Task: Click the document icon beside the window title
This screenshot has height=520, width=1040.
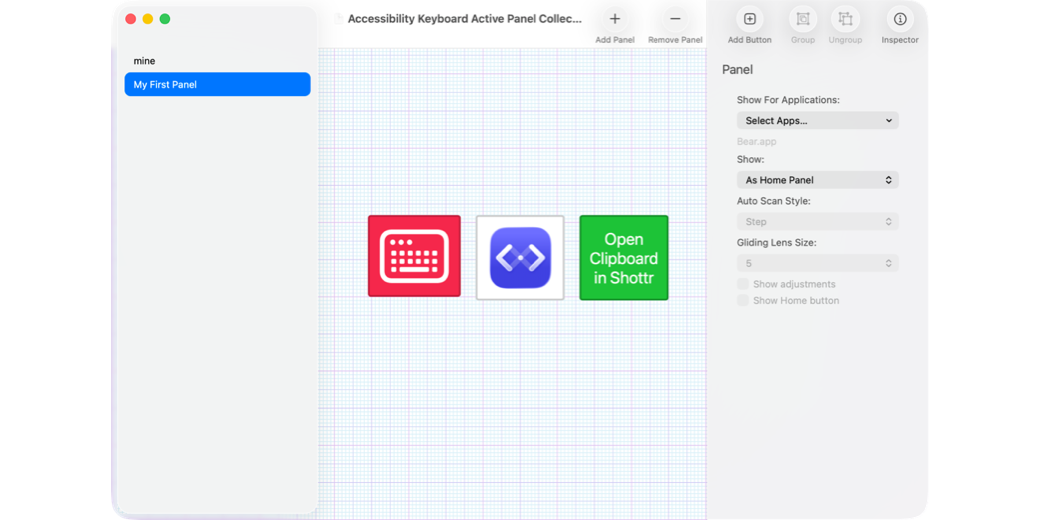Action: click(x=340, y=19)
